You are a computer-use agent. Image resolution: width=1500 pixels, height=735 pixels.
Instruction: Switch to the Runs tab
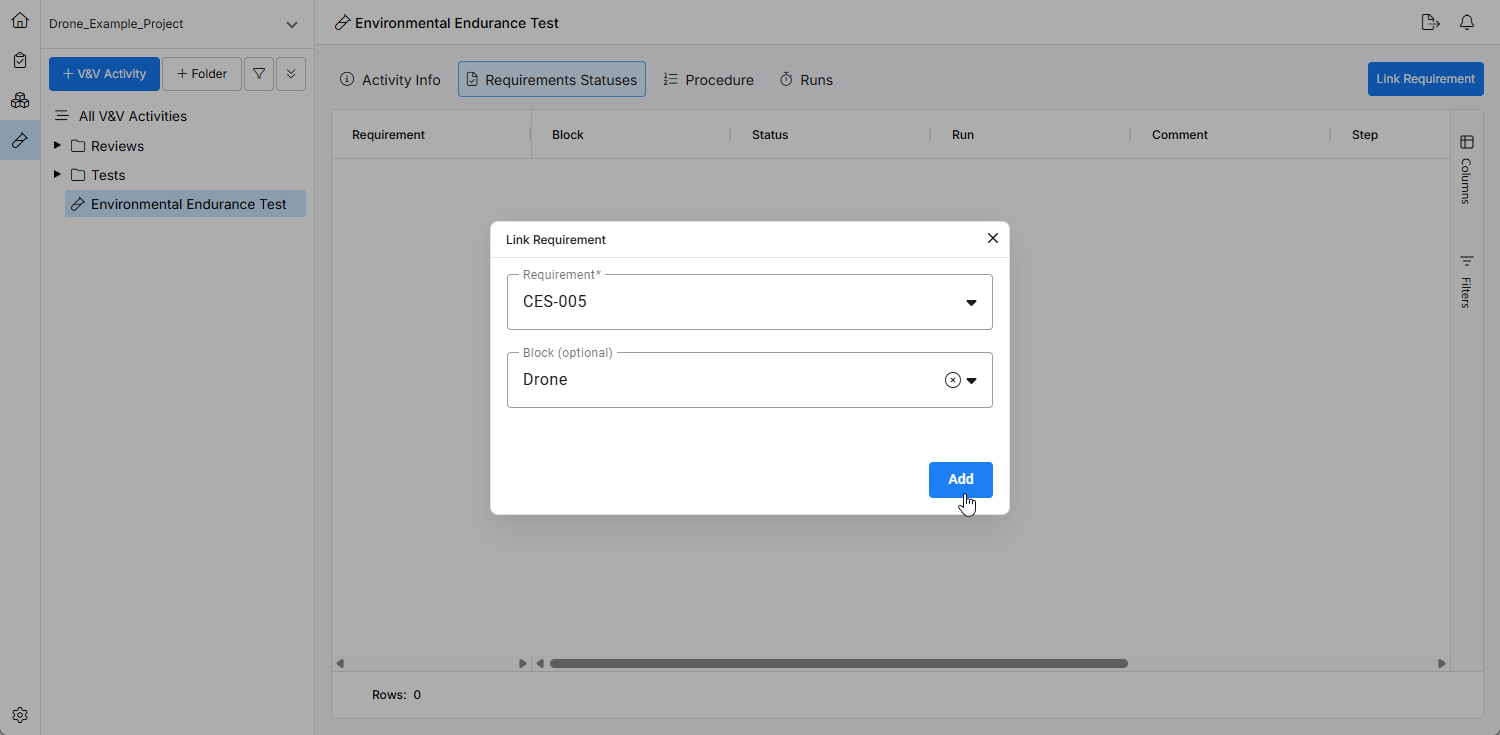[x=806, y=80]
